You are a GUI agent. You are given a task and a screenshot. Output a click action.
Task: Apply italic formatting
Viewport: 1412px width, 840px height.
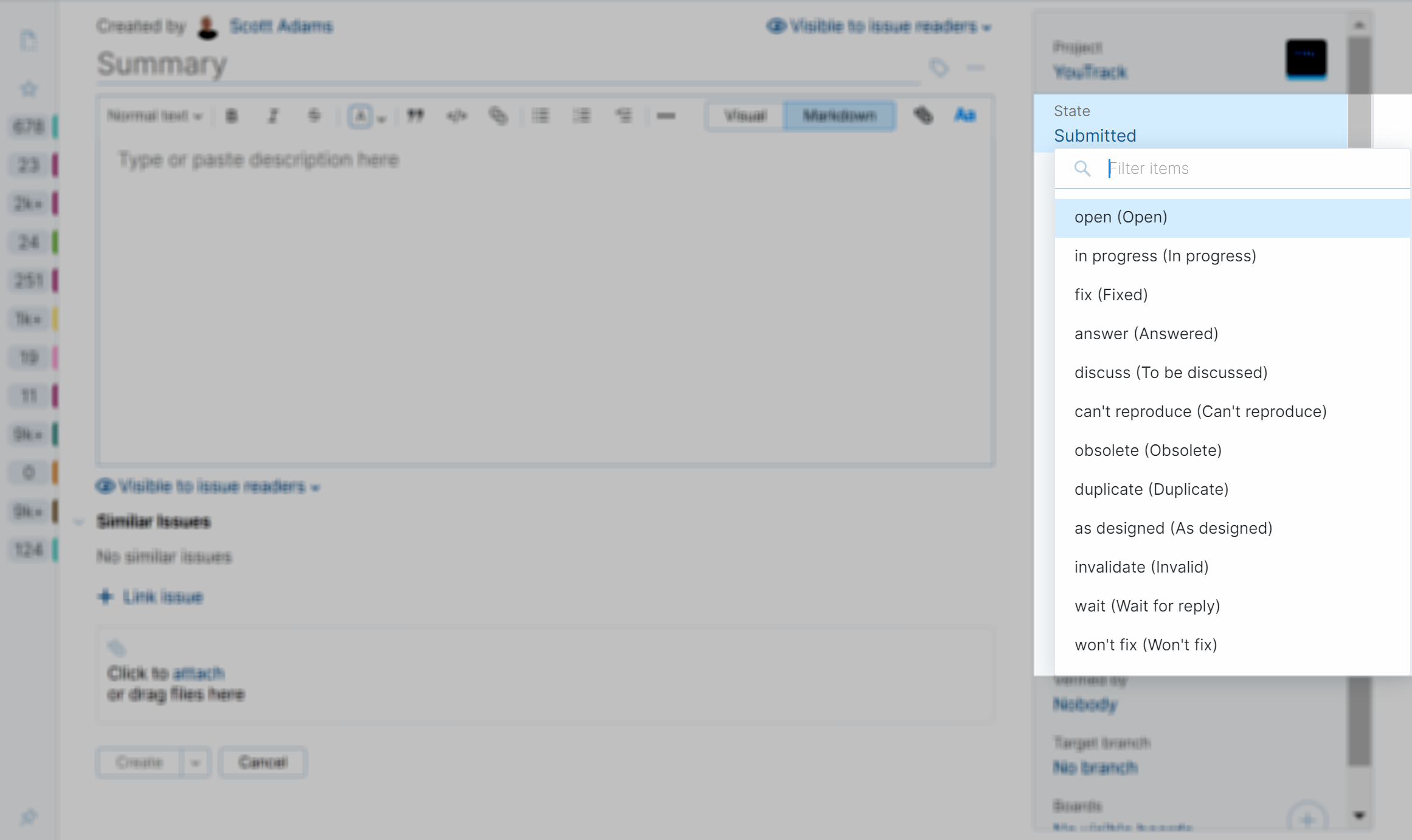(x=272, y=115)
